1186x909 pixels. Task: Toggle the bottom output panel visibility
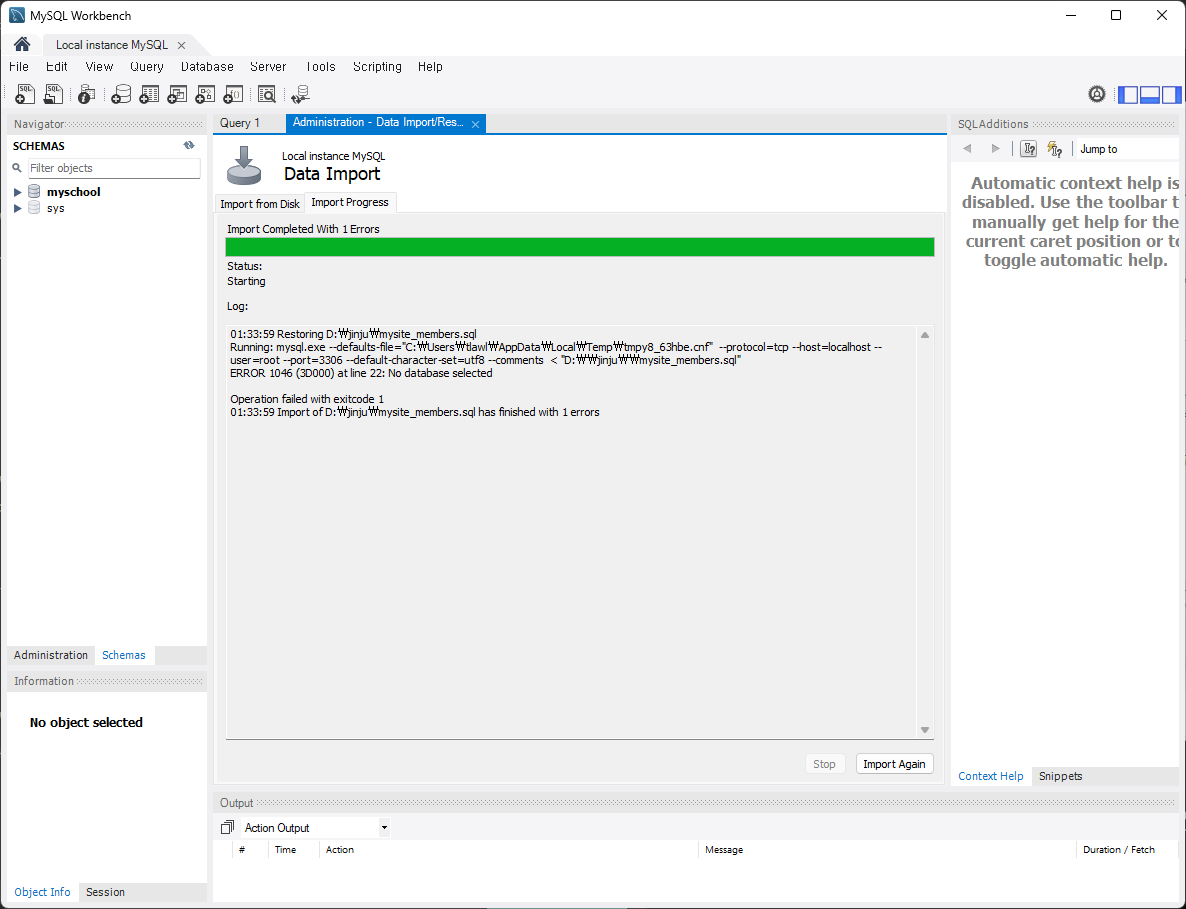pos(1150,95)
